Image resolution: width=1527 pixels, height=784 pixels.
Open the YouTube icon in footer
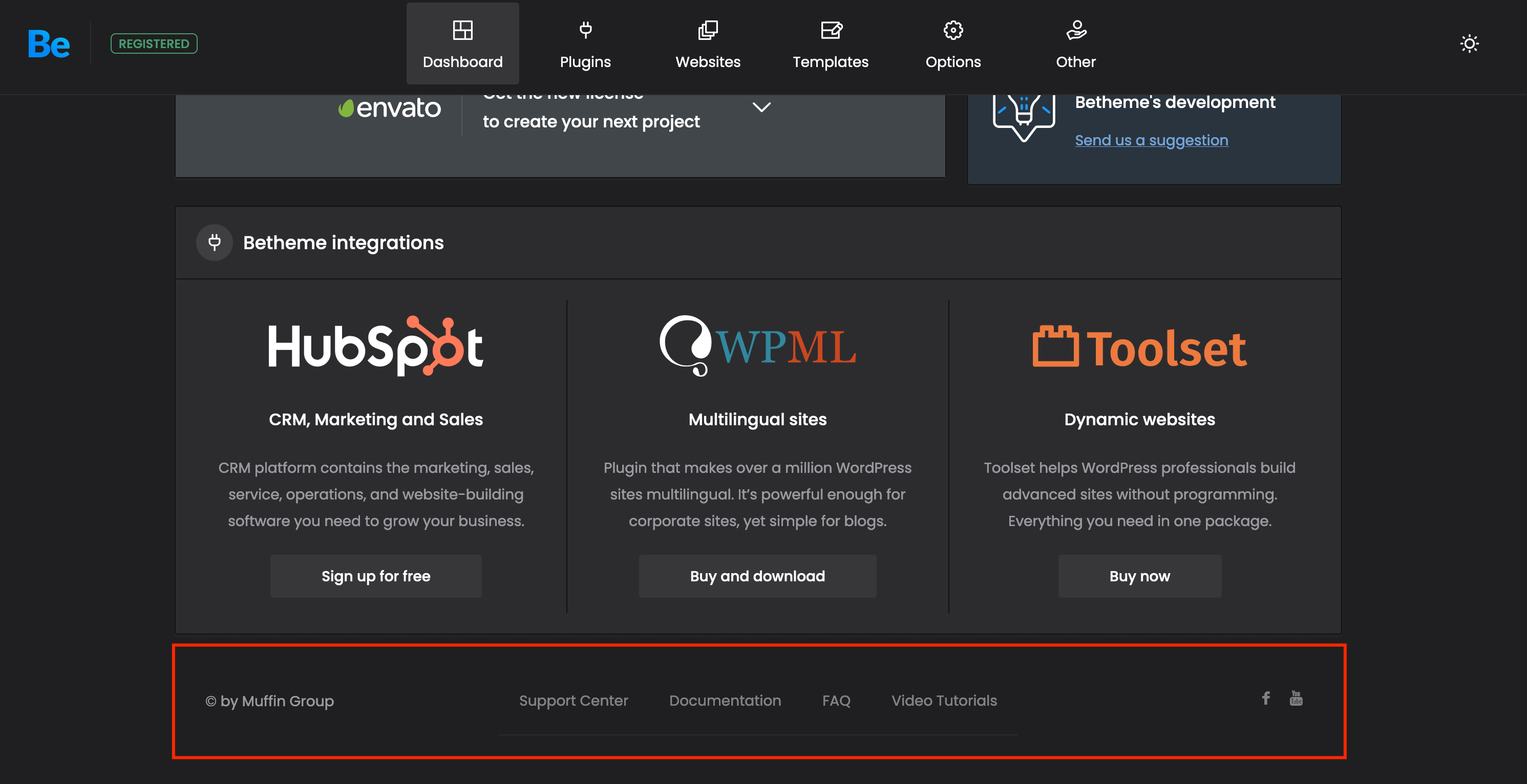[1296, 698]
